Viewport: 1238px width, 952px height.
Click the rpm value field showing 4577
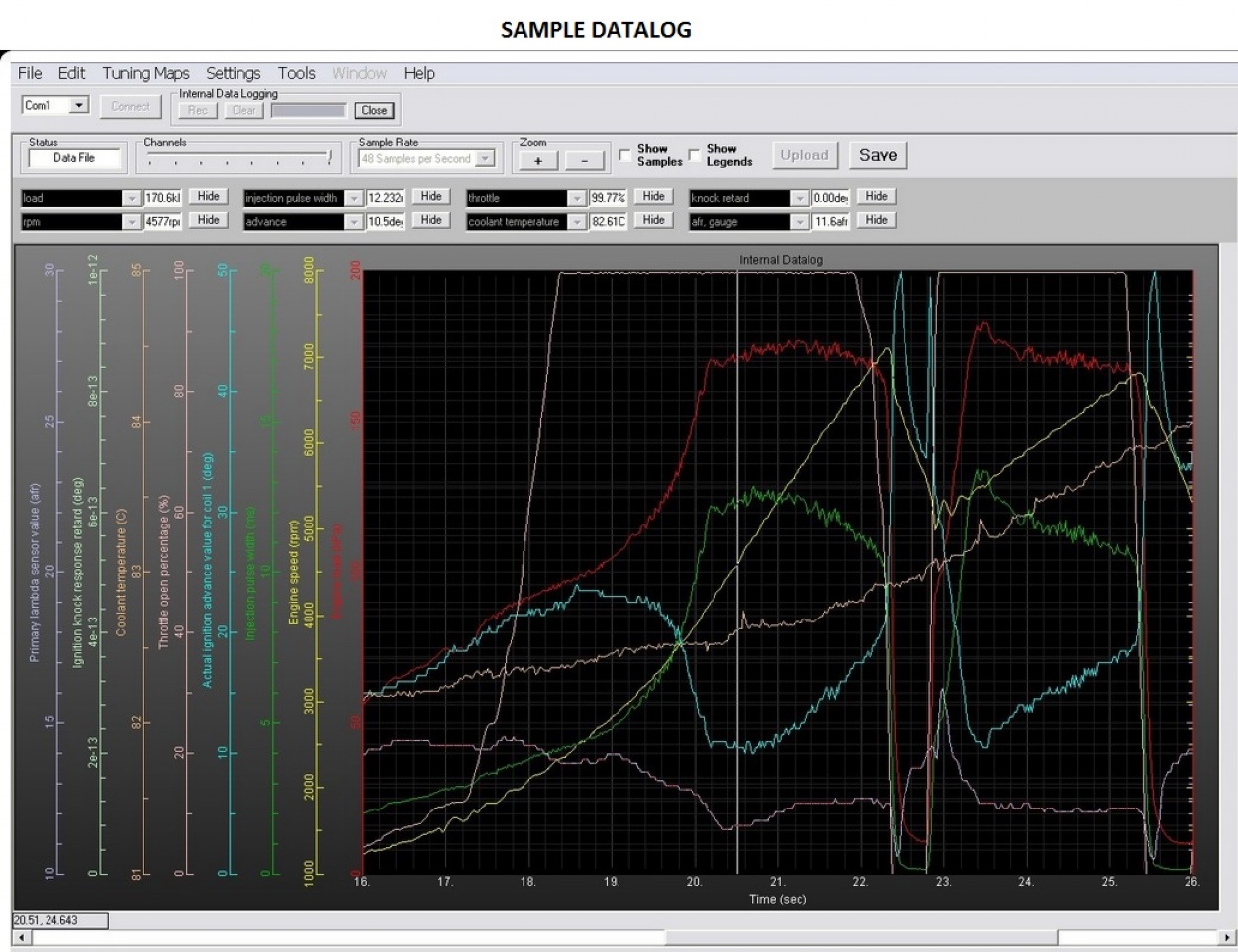coord(163,222)
